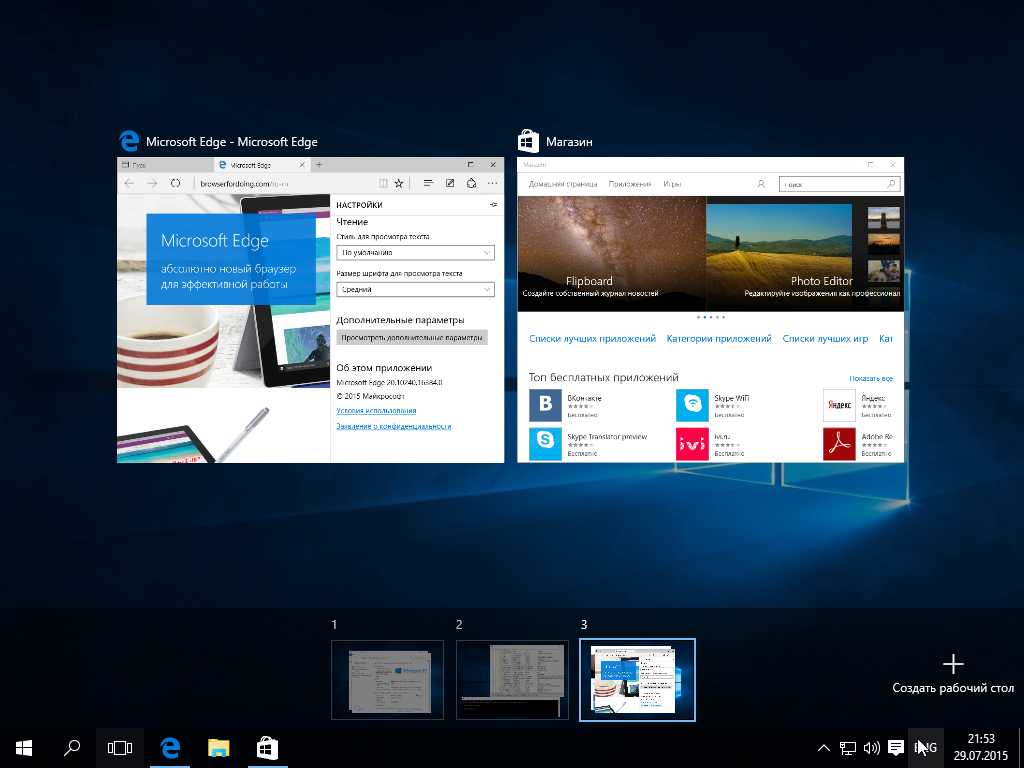The image size is (1024, 768).
Task: Open the Skype WiFi app icon
Action: (x=692, y=406)
